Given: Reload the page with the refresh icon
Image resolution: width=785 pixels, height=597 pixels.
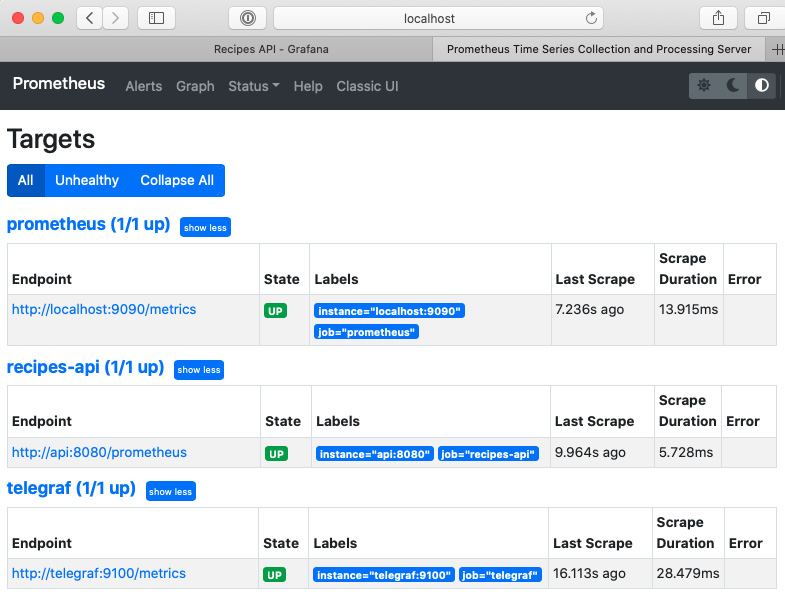Looking at the screenshot, I should coord(591,19).
